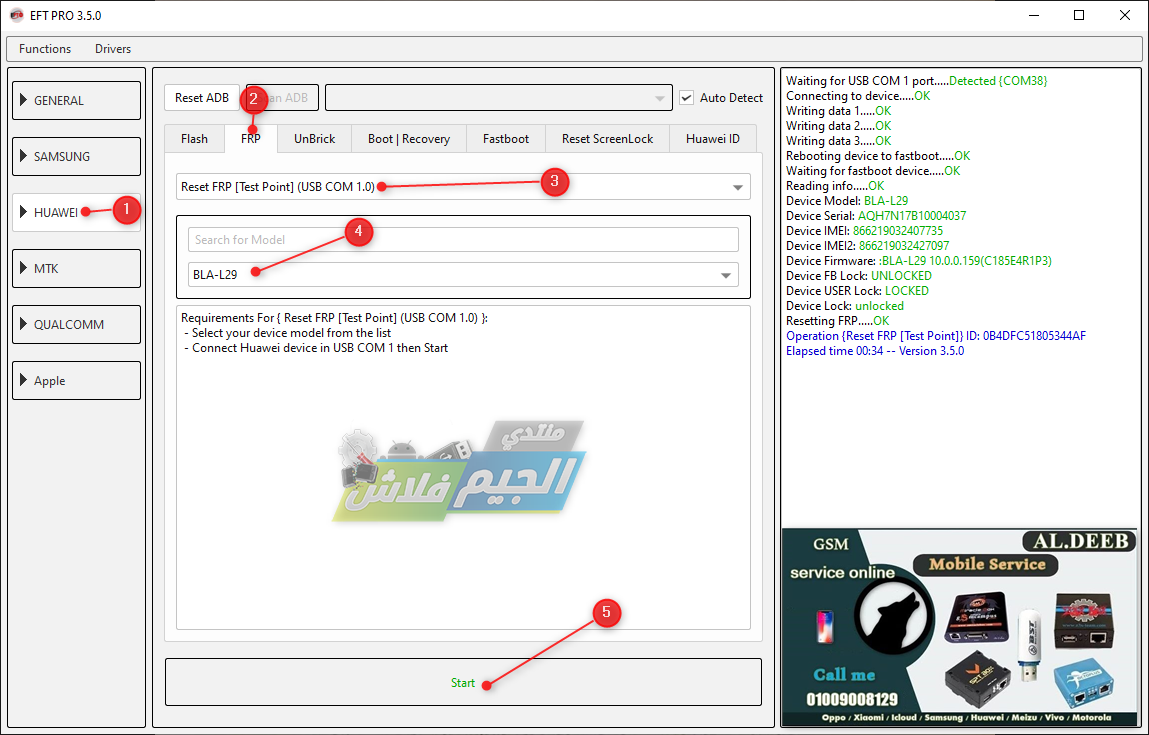Screen dimensions: 1149x735
Task: Click the Device IMEI2 log line
Action: 868,245
